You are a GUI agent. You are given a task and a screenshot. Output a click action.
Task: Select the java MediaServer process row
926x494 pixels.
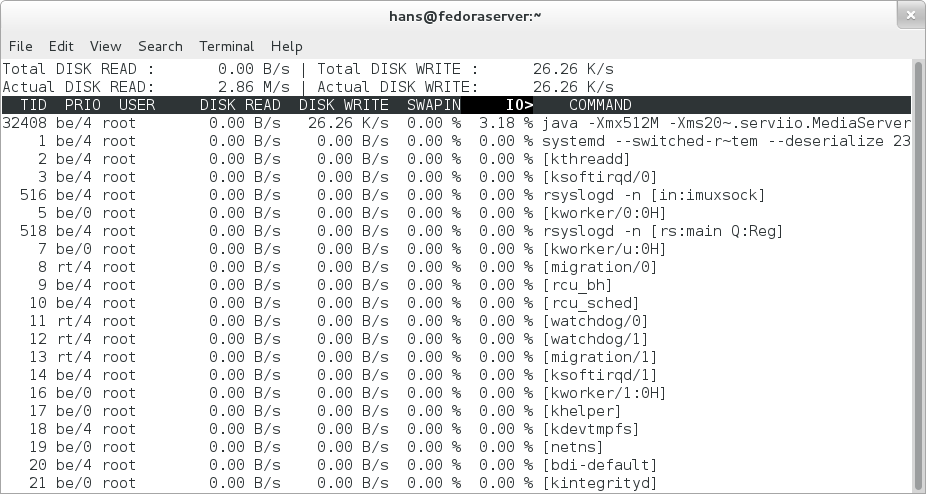(455, 123)
